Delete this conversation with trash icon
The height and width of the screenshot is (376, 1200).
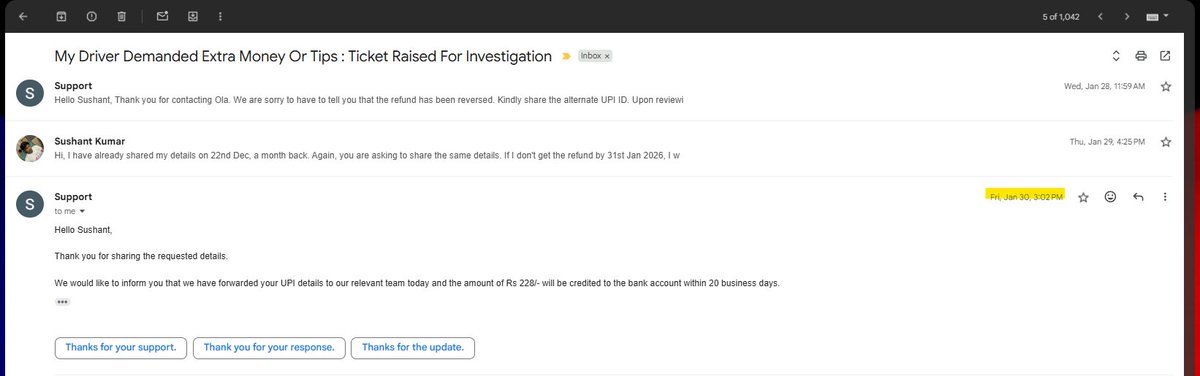[121, 17]
